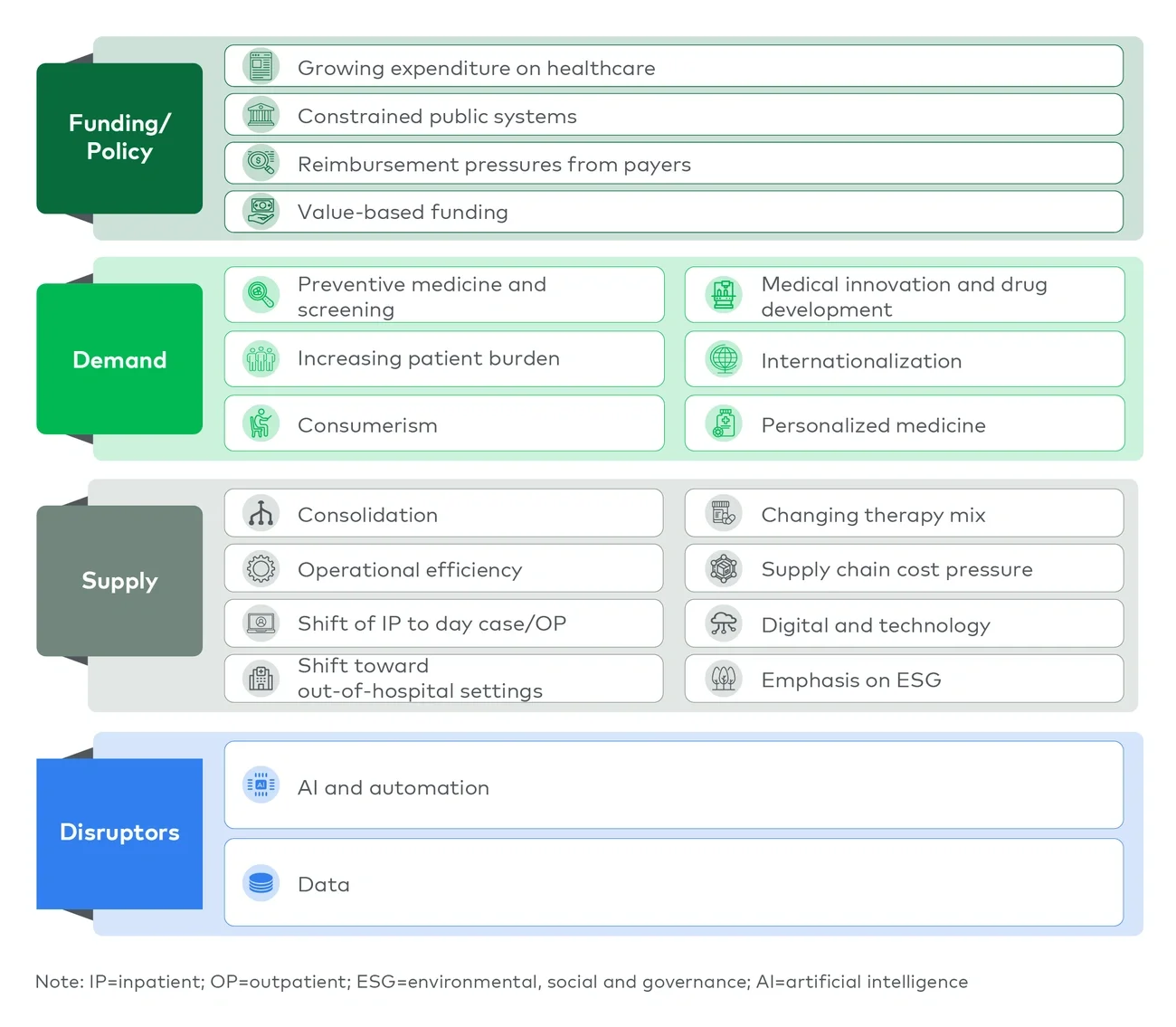Click the Internationalization label

[x=861, y=361]
